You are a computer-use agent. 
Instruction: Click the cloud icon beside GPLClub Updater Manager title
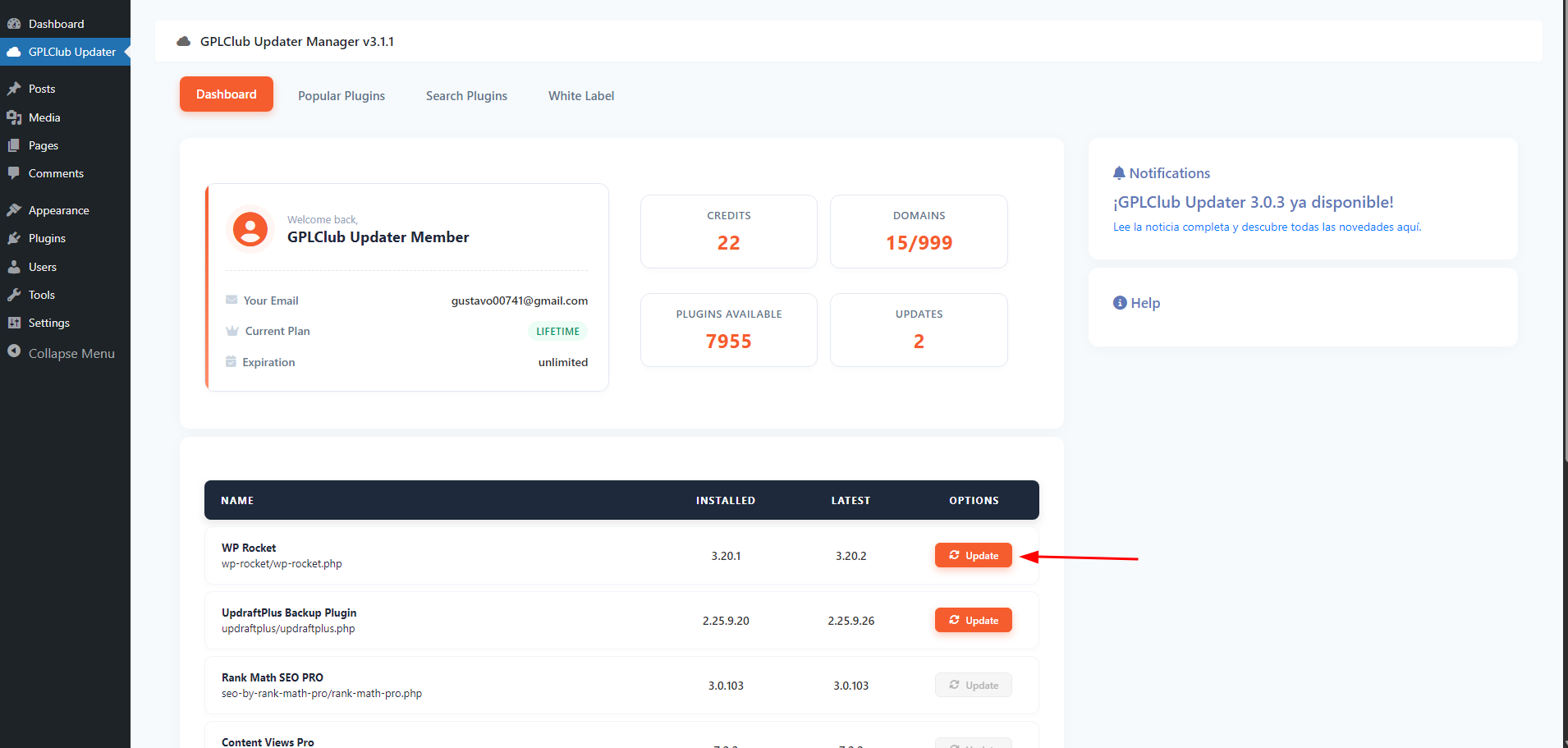point(184,41)
